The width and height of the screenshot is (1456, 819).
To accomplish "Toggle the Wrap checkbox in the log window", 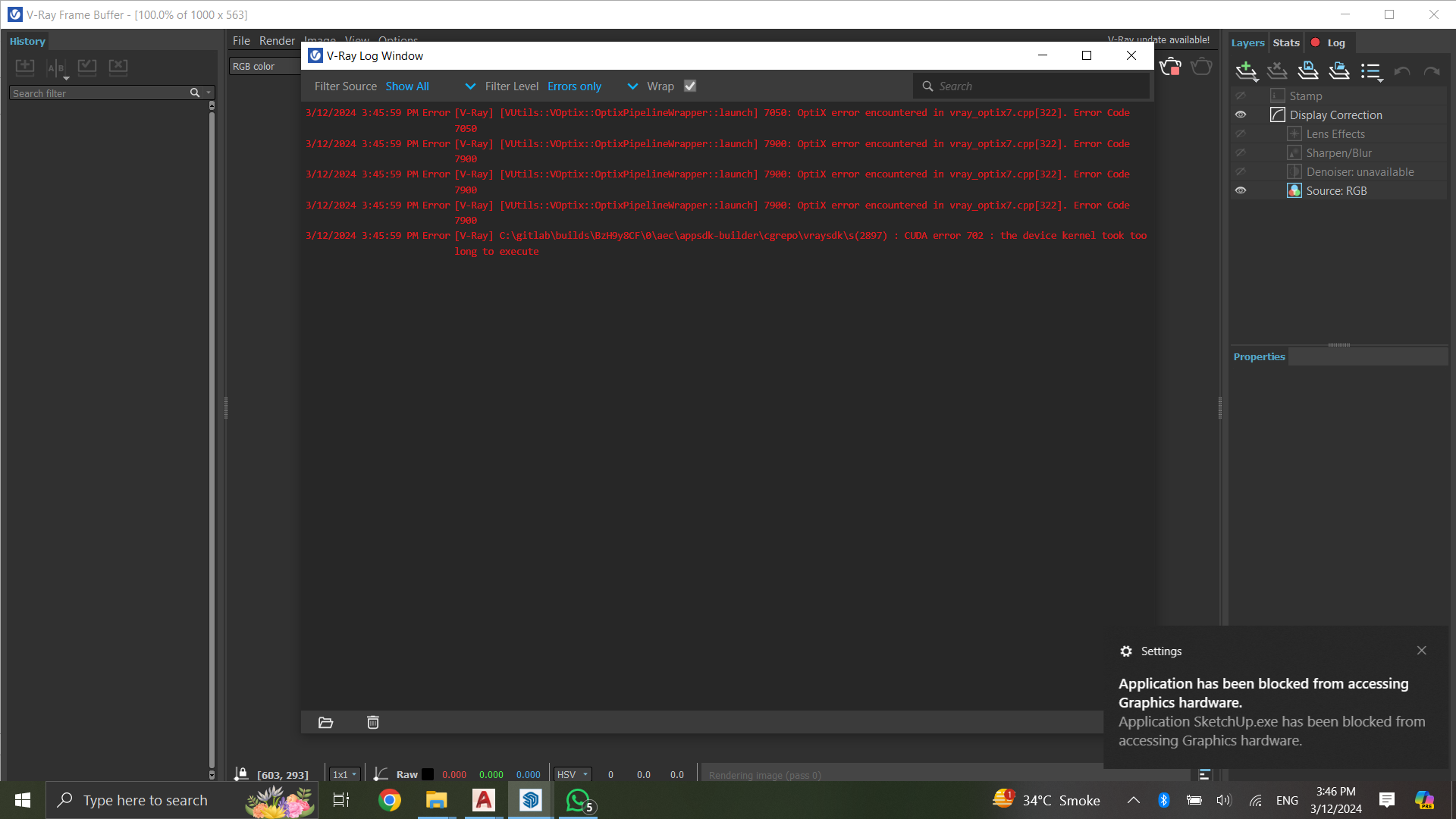I will tap(689, 86).
